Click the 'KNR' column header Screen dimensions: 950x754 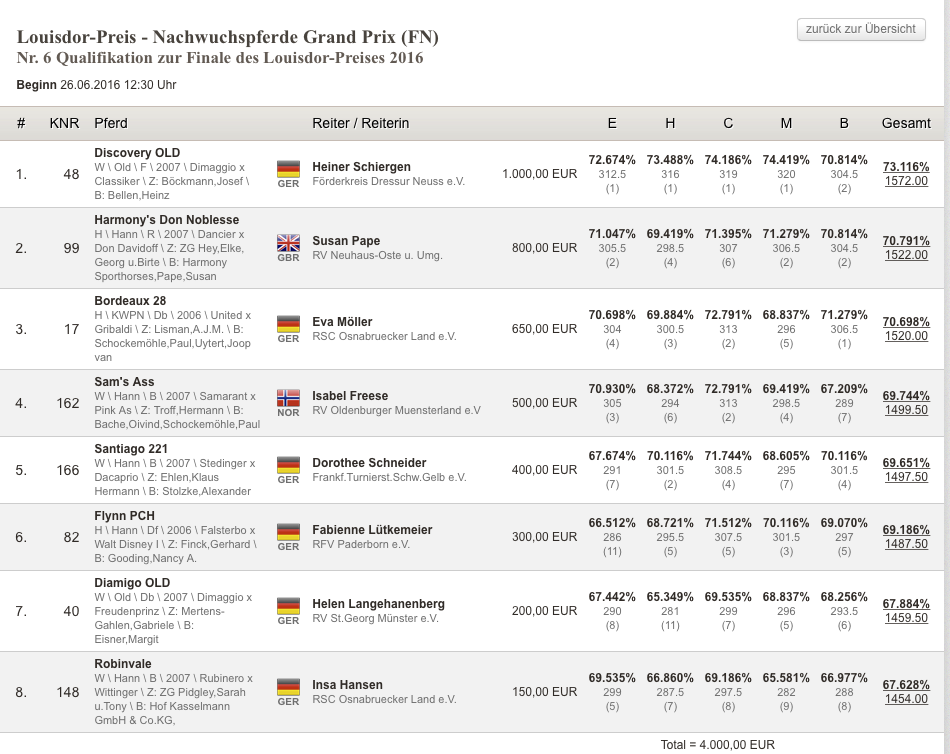[64, 123]
